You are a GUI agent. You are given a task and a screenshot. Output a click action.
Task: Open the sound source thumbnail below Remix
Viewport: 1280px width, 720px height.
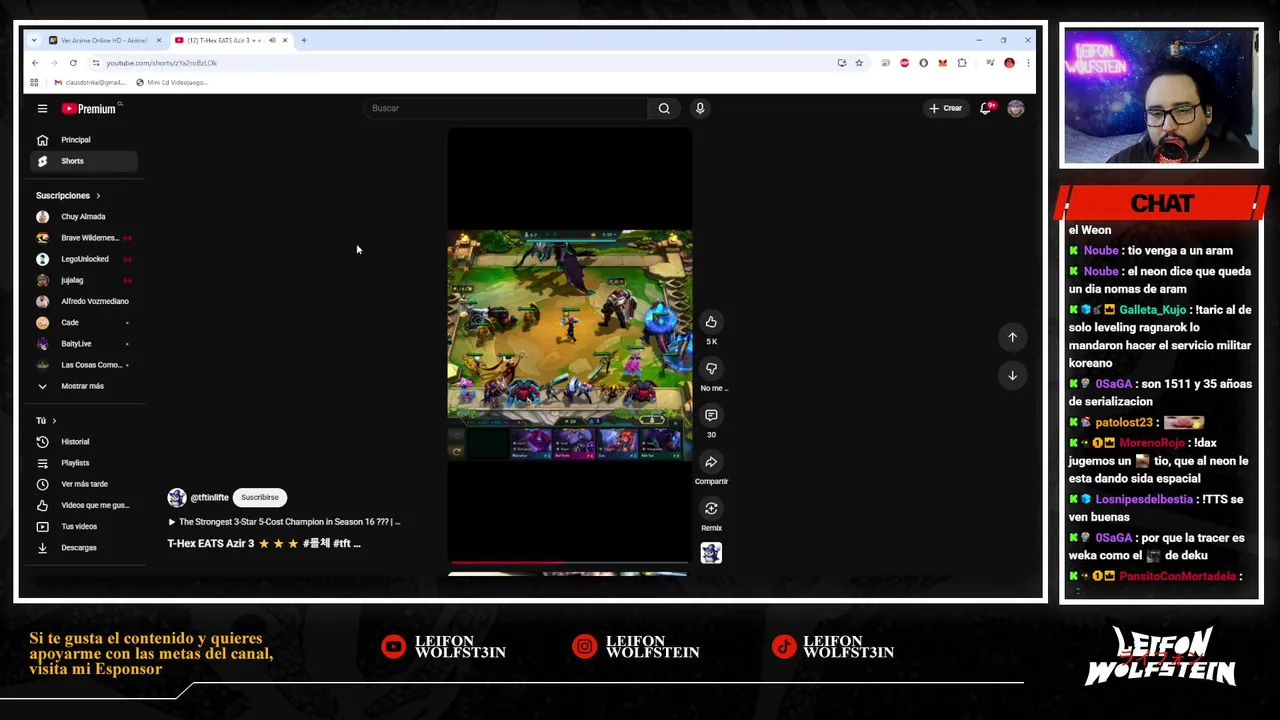click(711, 553)
